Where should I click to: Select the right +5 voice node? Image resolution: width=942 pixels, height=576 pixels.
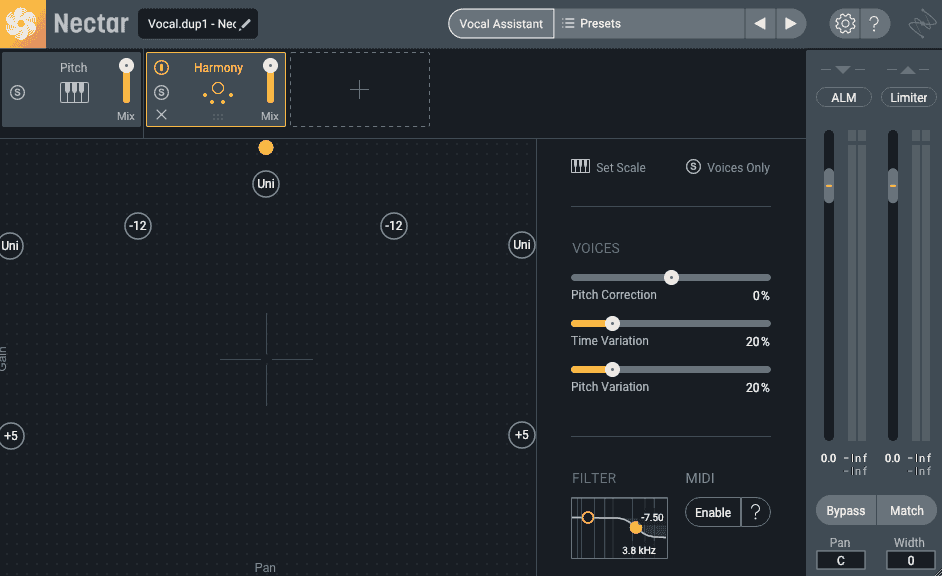(521, 435)
